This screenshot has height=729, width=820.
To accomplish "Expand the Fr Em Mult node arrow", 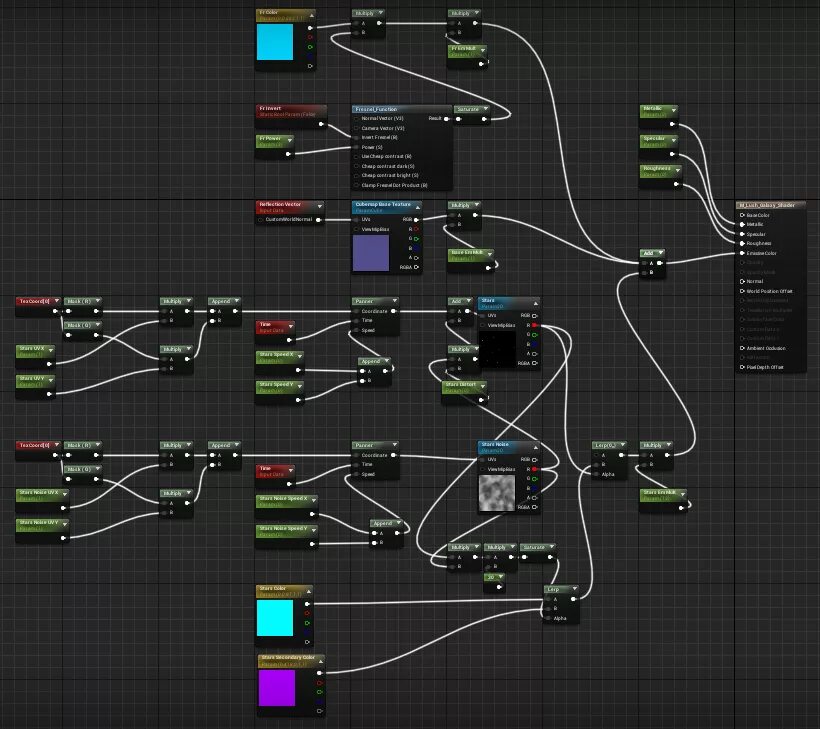I will 483,50.
